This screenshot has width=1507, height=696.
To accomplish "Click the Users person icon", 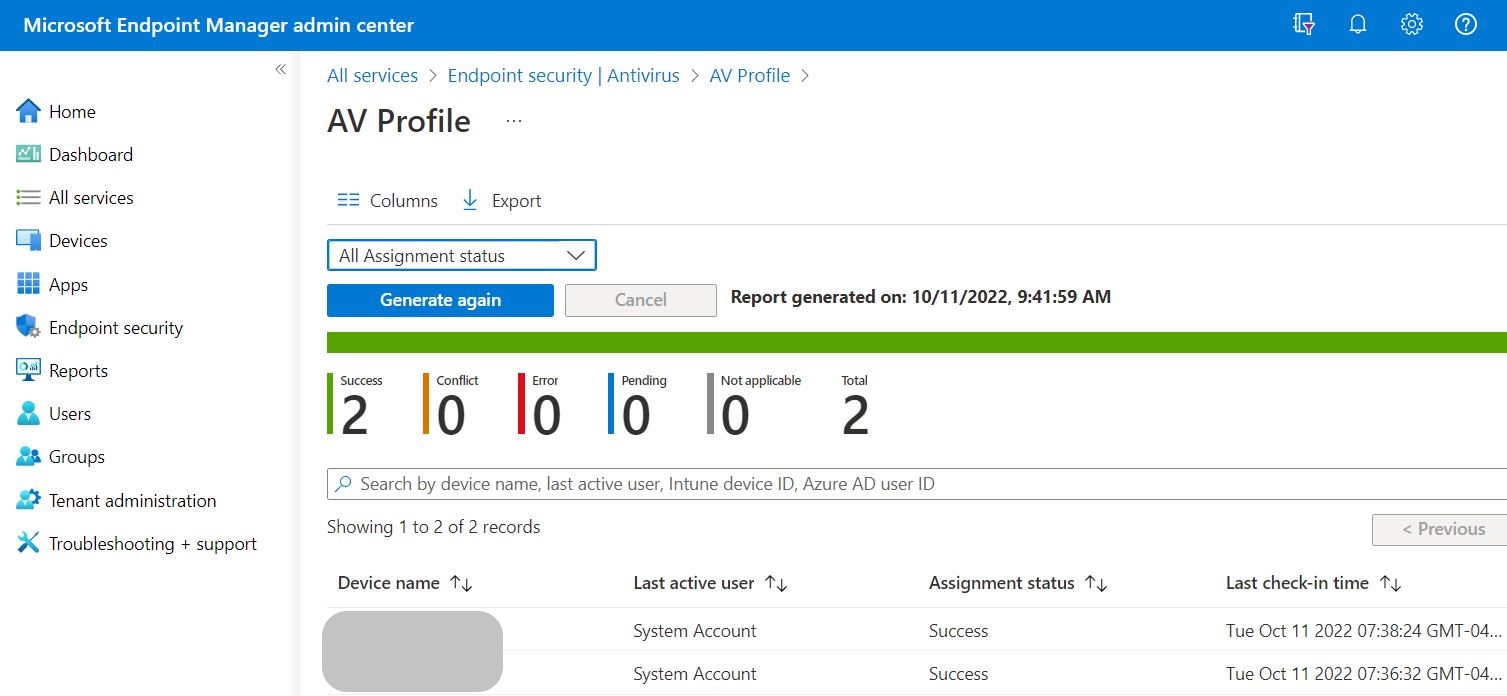I will coord(29,413).
